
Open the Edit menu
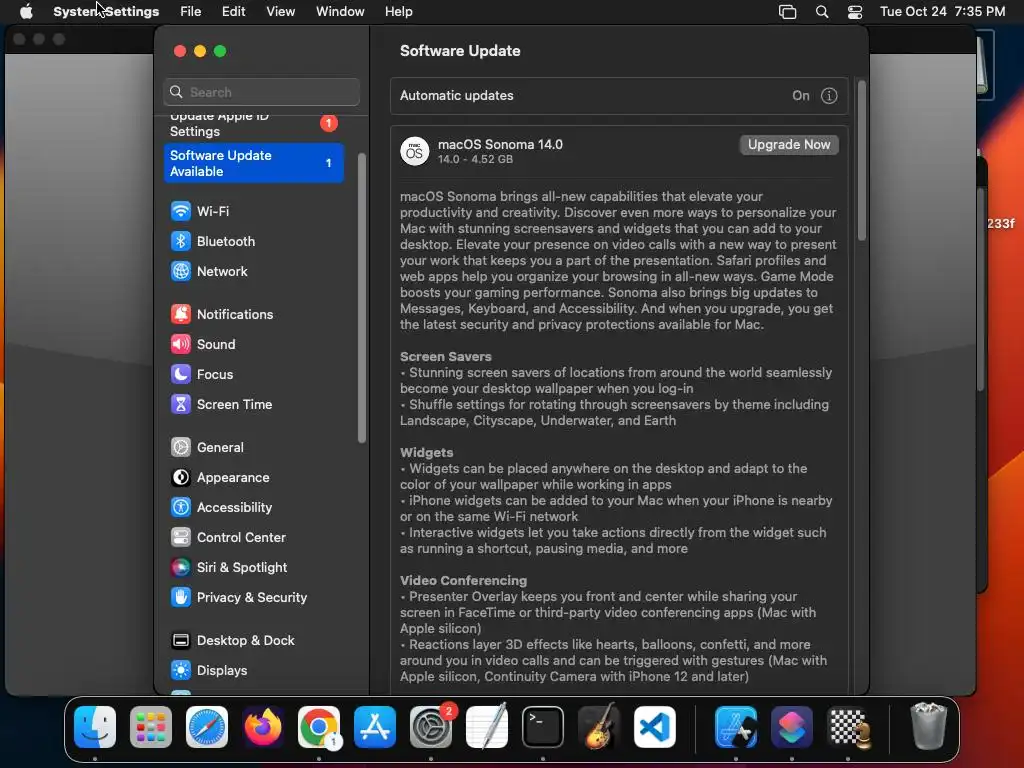click(233, 12)
